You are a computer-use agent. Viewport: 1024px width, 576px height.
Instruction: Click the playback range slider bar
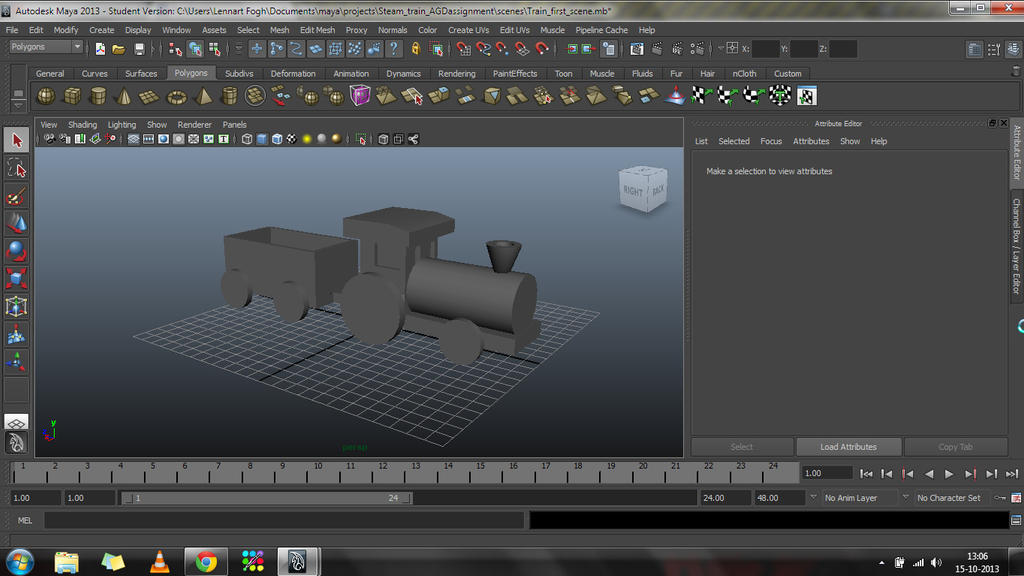268,498
